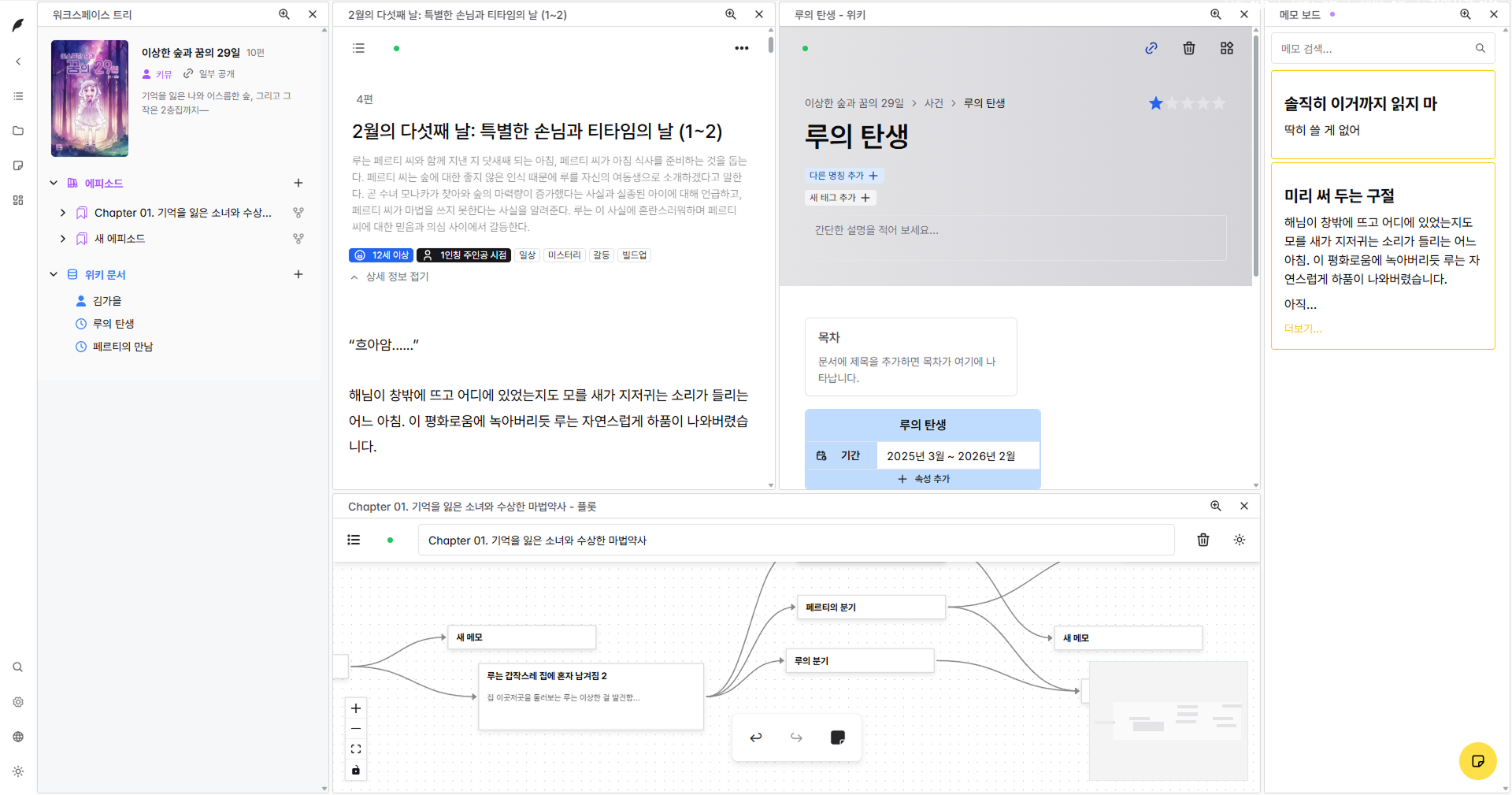Image resolution: width=1512 pixels, height=795 pixels.
Task: Open the link icon in the wiki panel
Action: (1151, 48)
